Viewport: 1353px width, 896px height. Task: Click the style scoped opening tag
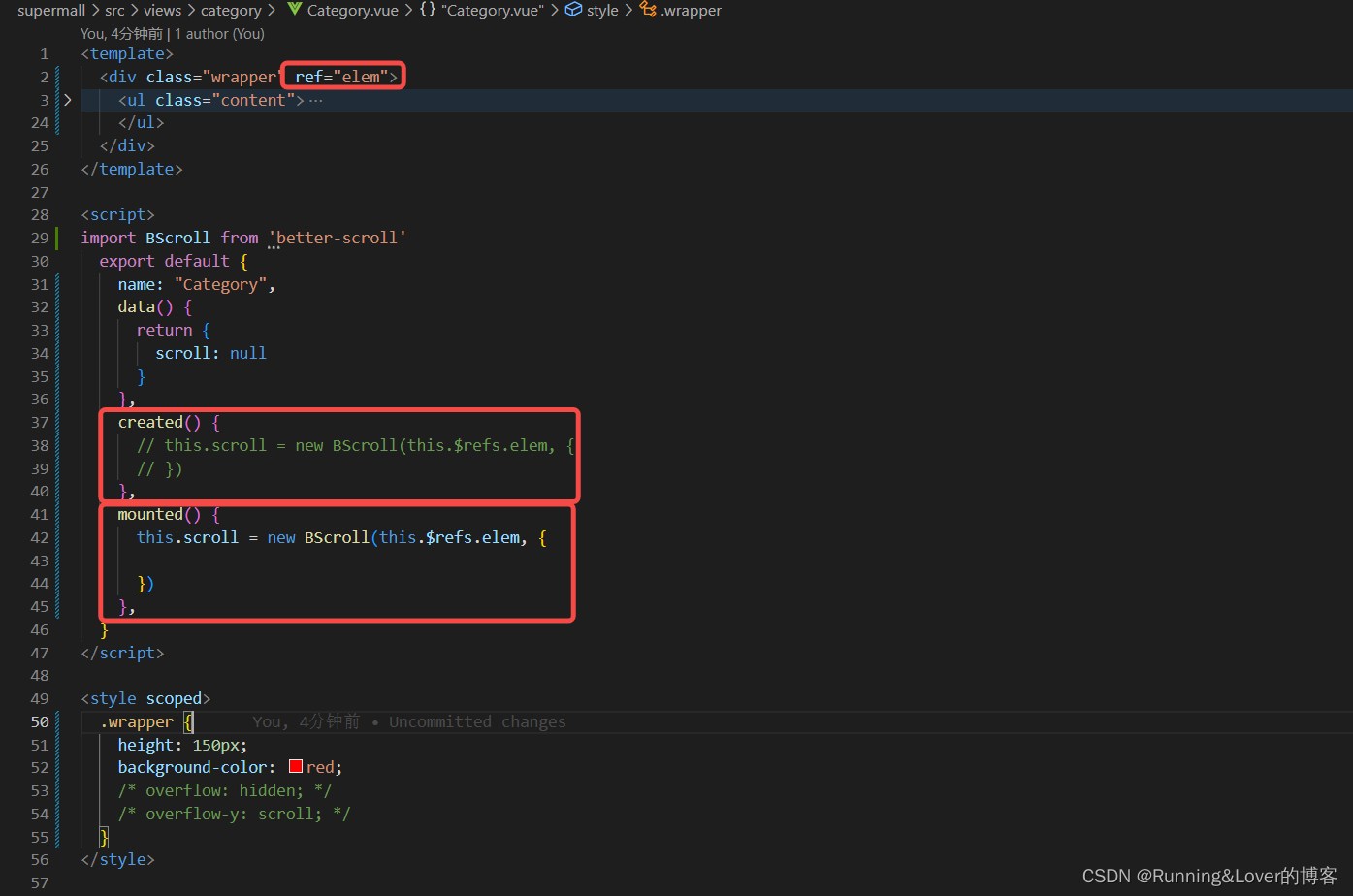pyautogui.click(x=145, y=698)
